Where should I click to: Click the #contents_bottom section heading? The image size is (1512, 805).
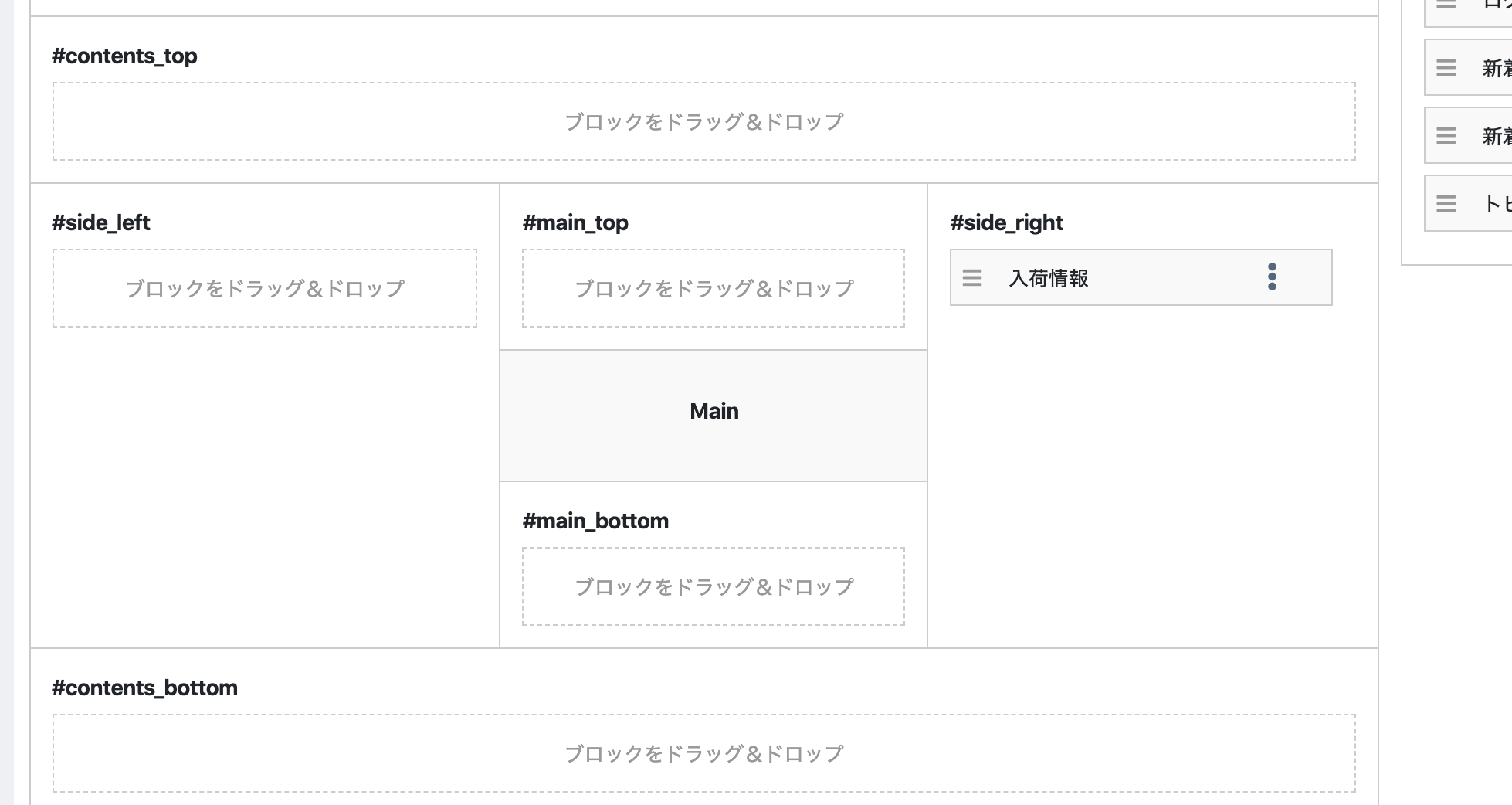144,688
